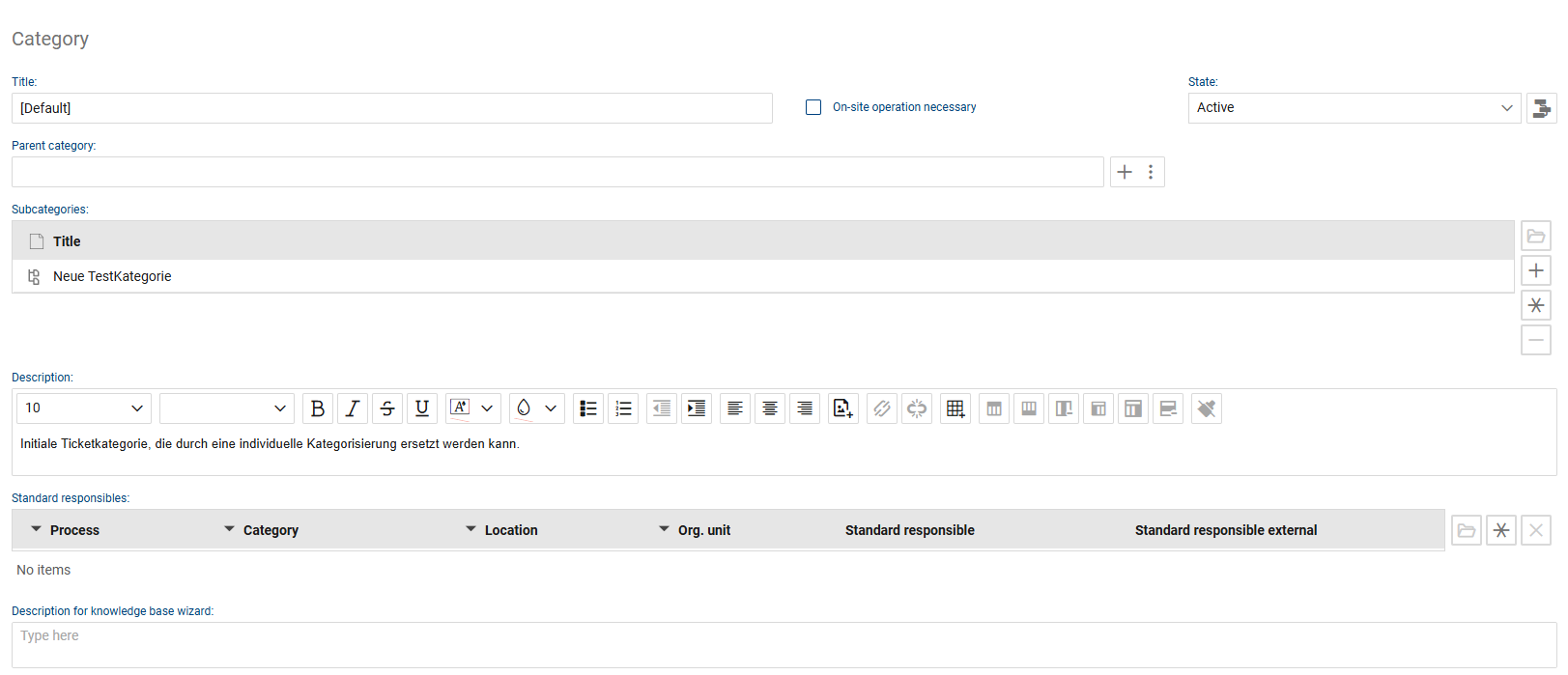
Task: Click into the Parent category field
Action: point(557,172)
